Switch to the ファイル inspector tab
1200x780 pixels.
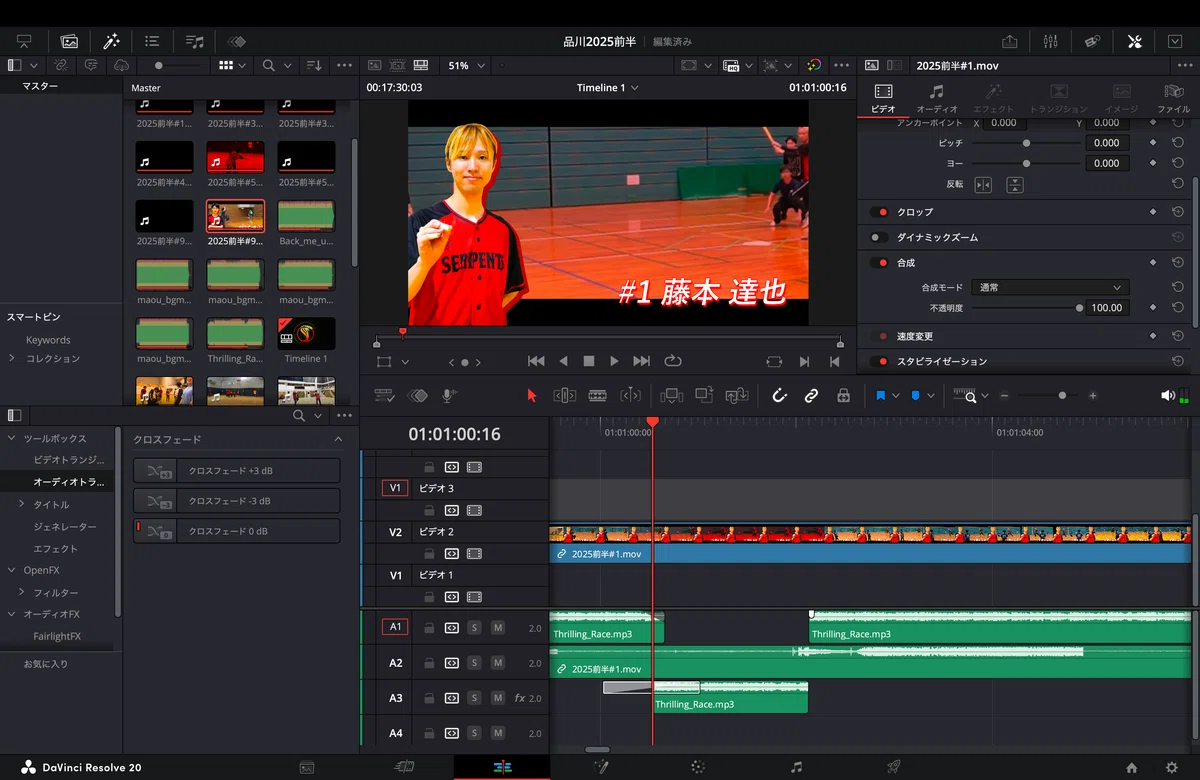click(1173, 99)
